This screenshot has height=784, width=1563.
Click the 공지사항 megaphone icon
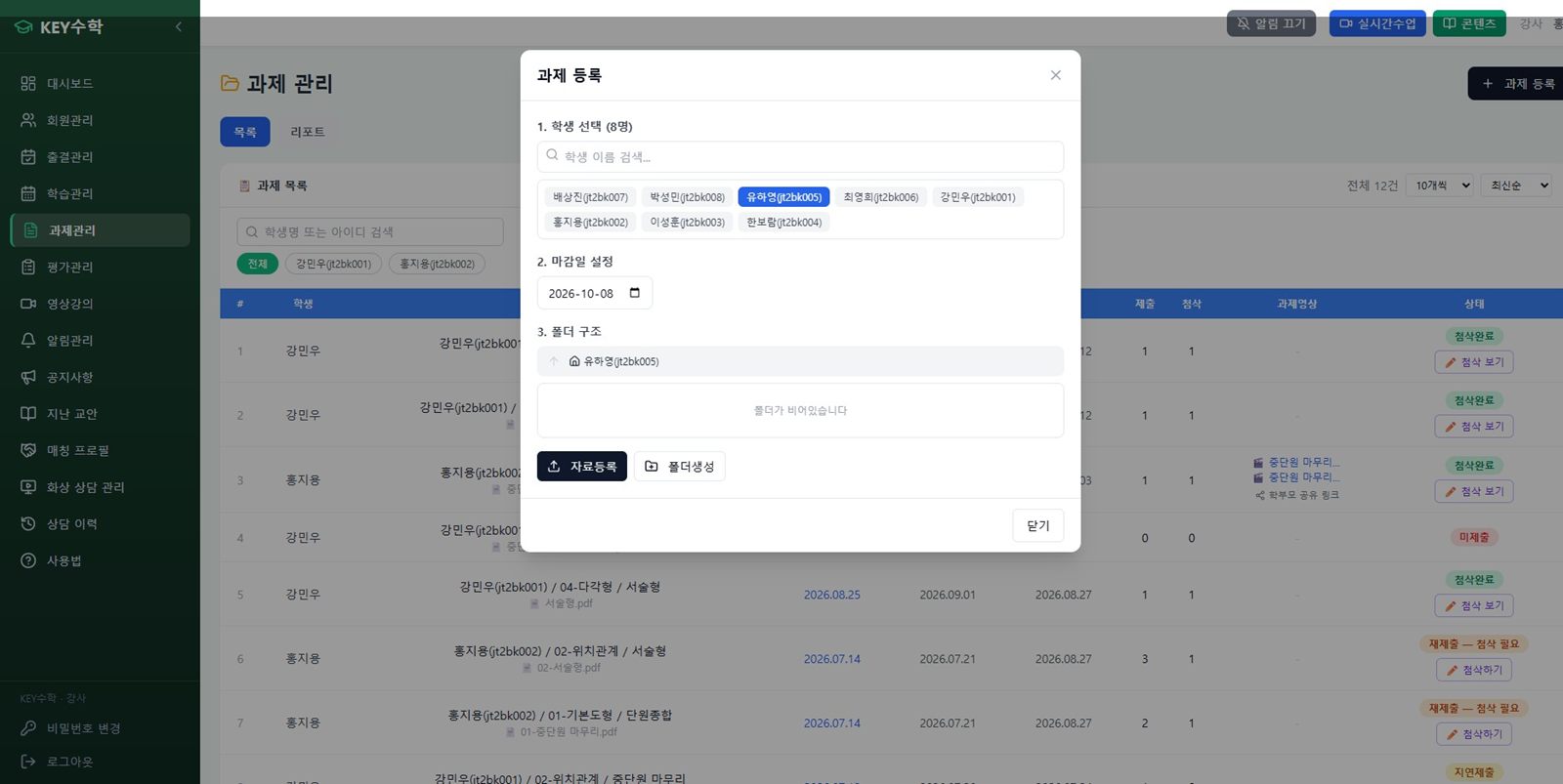click(x=28, y=377)
